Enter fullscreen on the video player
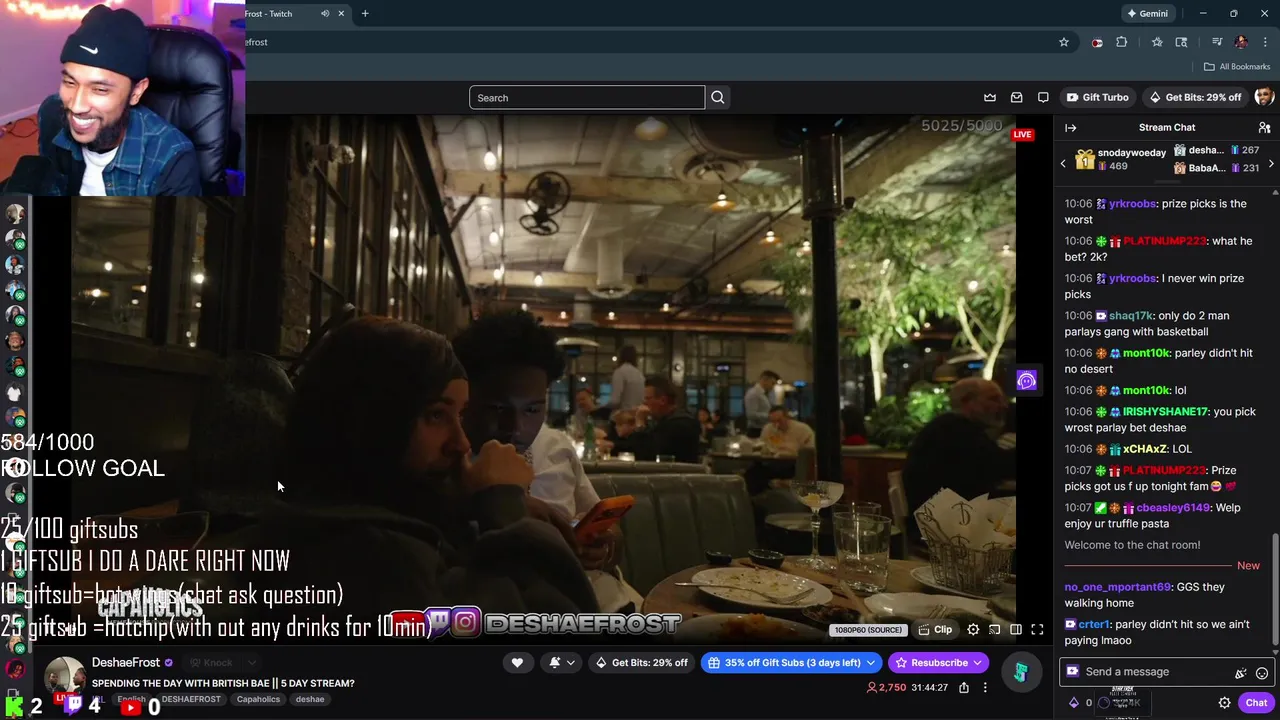The image size is (1280, 720). 1037,630
